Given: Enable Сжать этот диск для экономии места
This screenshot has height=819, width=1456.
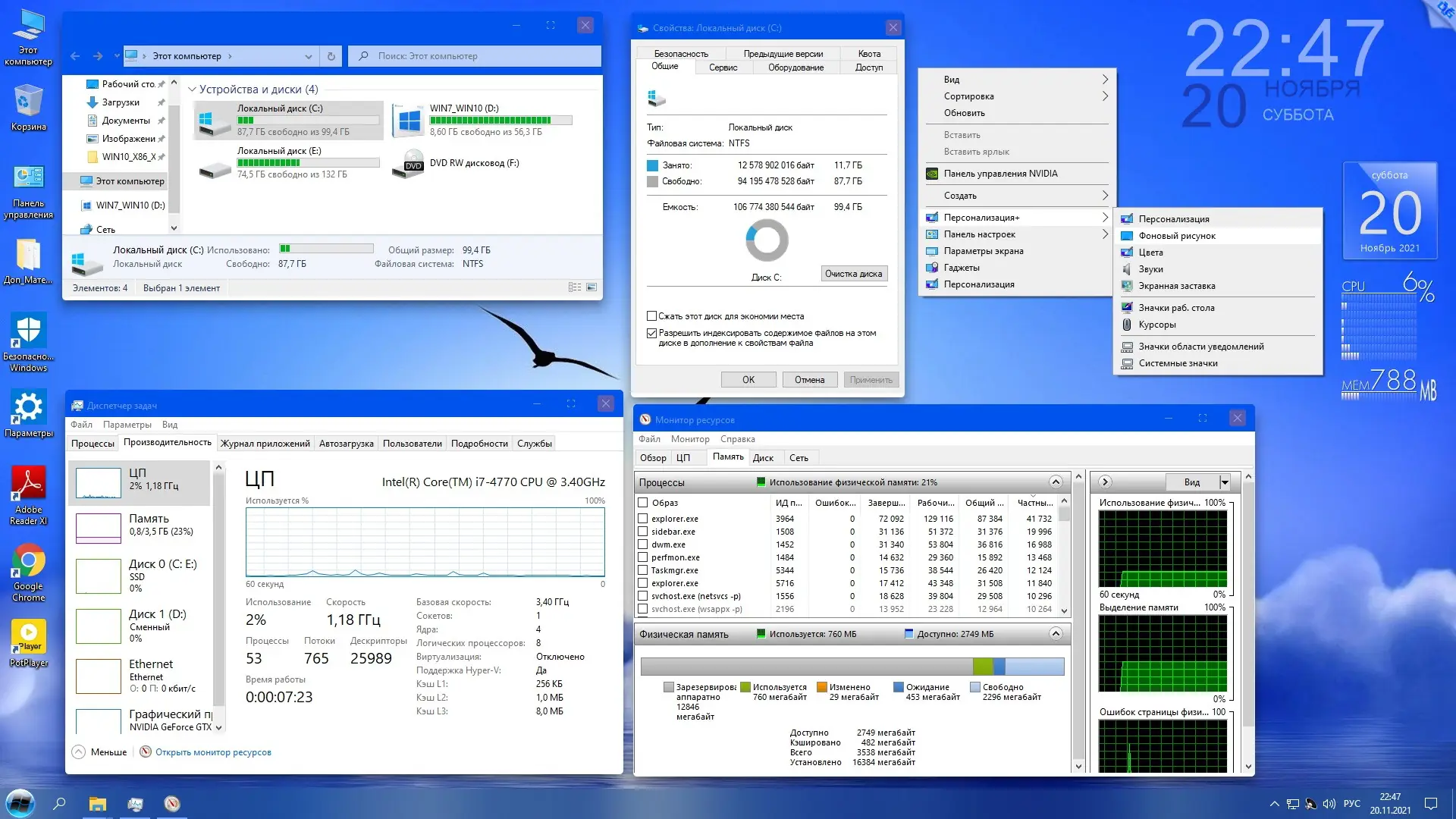Looking at the screenshot, I should 651,316.
